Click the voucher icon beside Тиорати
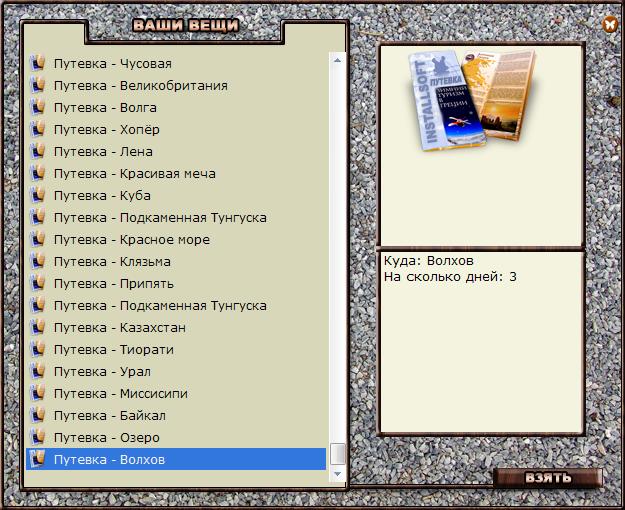The height and width of the screenshot is (510, 625). point(37,349)
